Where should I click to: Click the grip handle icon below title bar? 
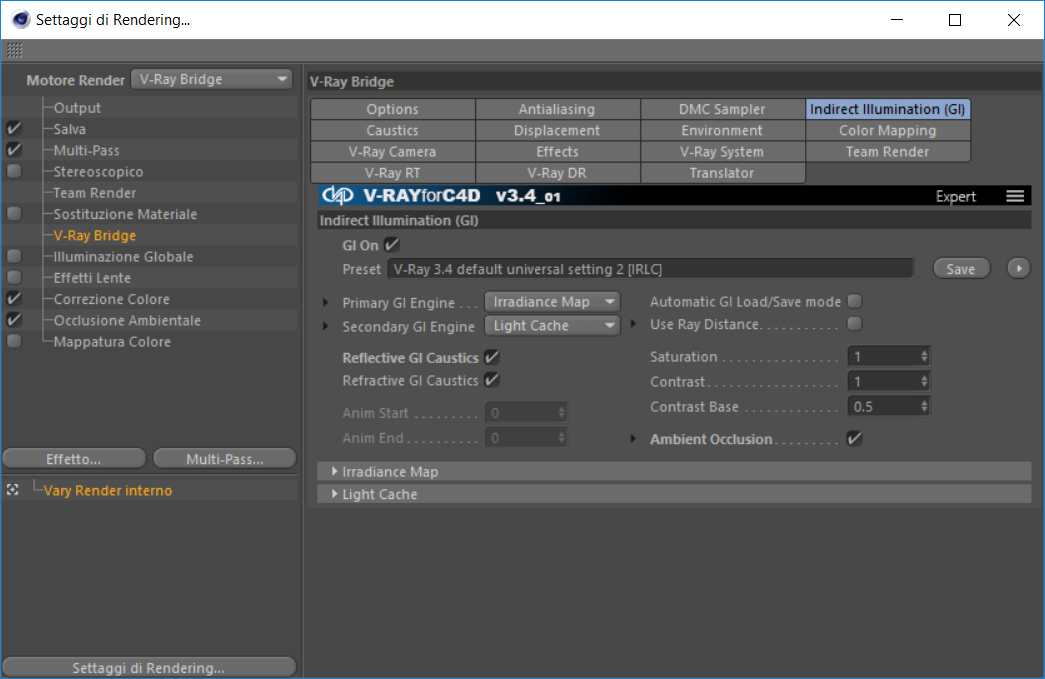click(x=15, y=50)
